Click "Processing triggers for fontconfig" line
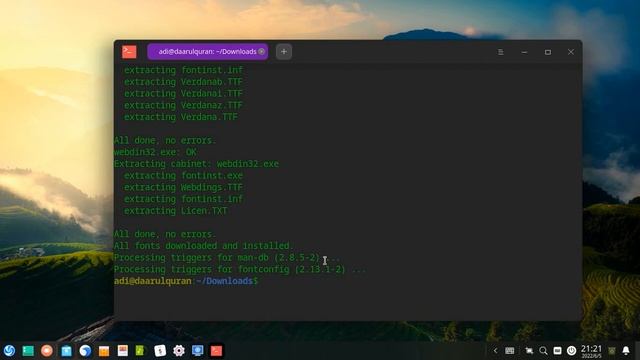The image size is (640, 360). 240,269
